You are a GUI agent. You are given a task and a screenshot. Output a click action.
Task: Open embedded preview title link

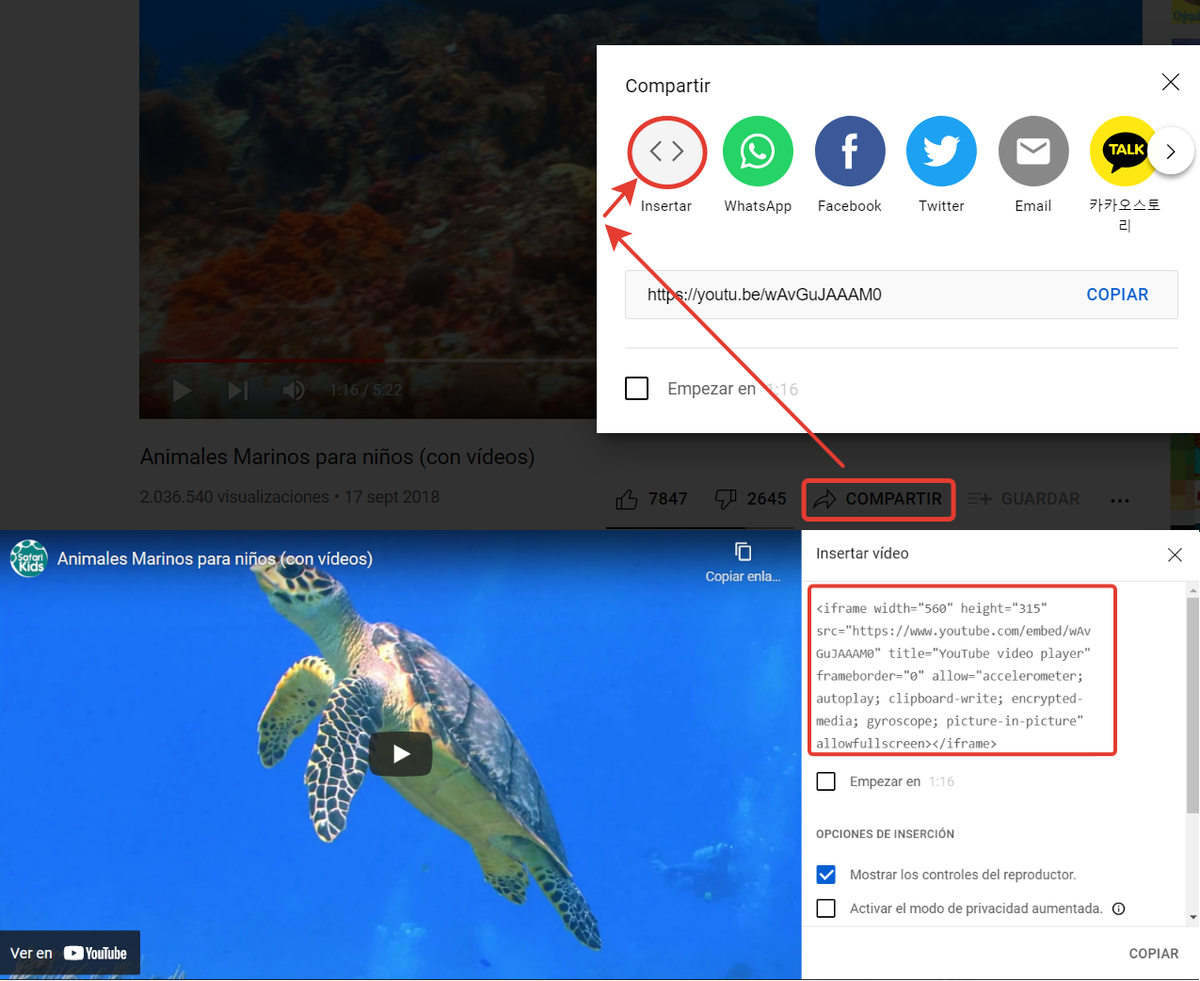point(215,559)
